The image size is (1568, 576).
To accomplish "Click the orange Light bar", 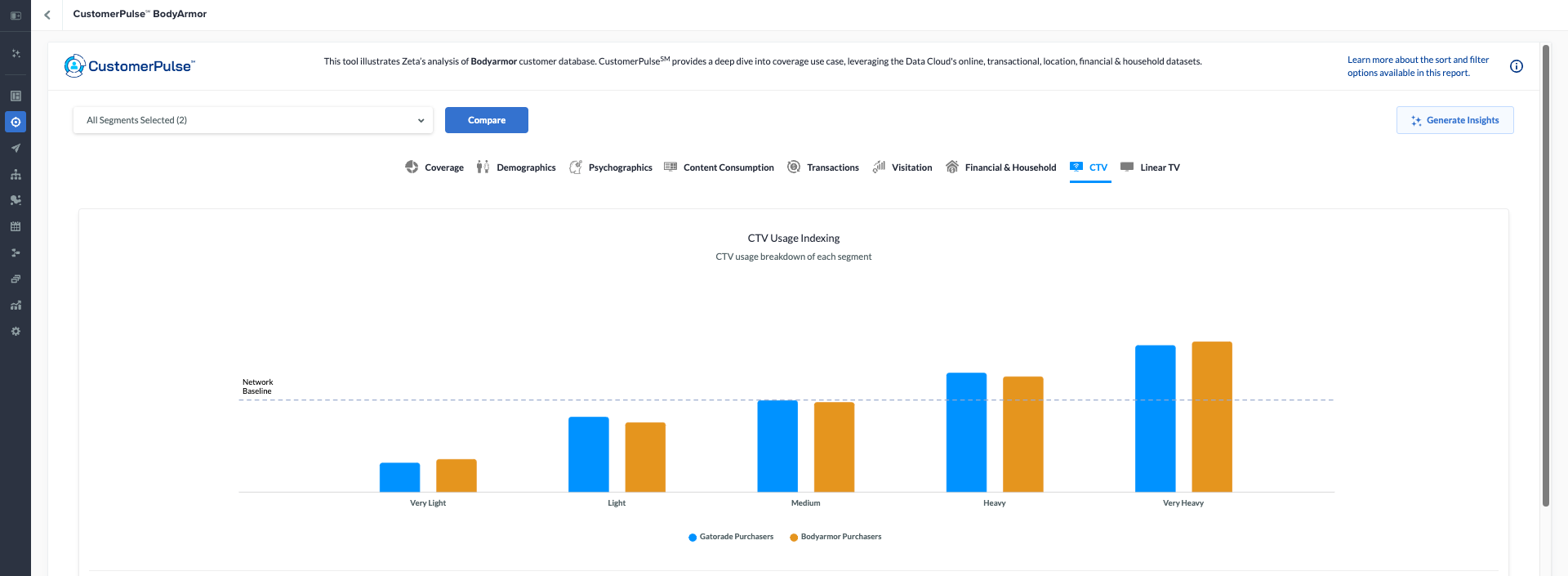I will click(645, 458).
